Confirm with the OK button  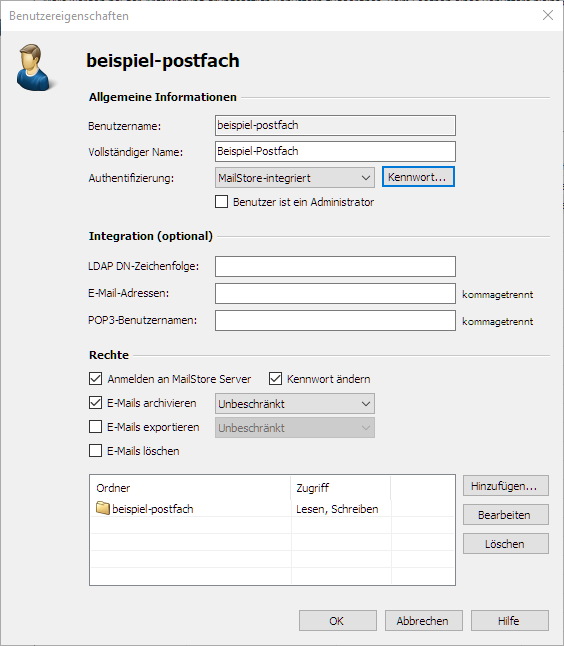(x=338, y=620)
